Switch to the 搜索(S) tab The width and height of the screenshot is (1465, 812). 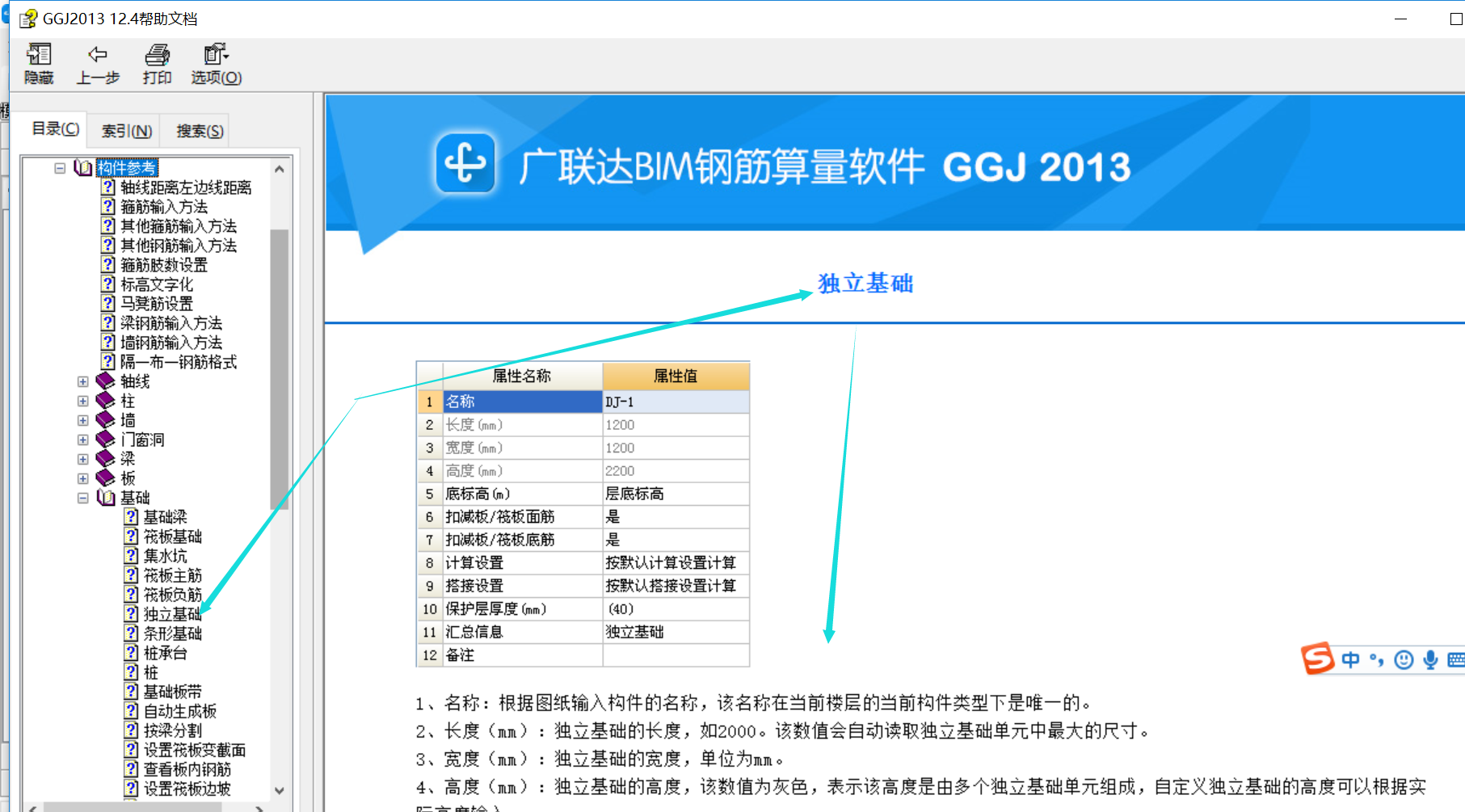coord(199,131)
